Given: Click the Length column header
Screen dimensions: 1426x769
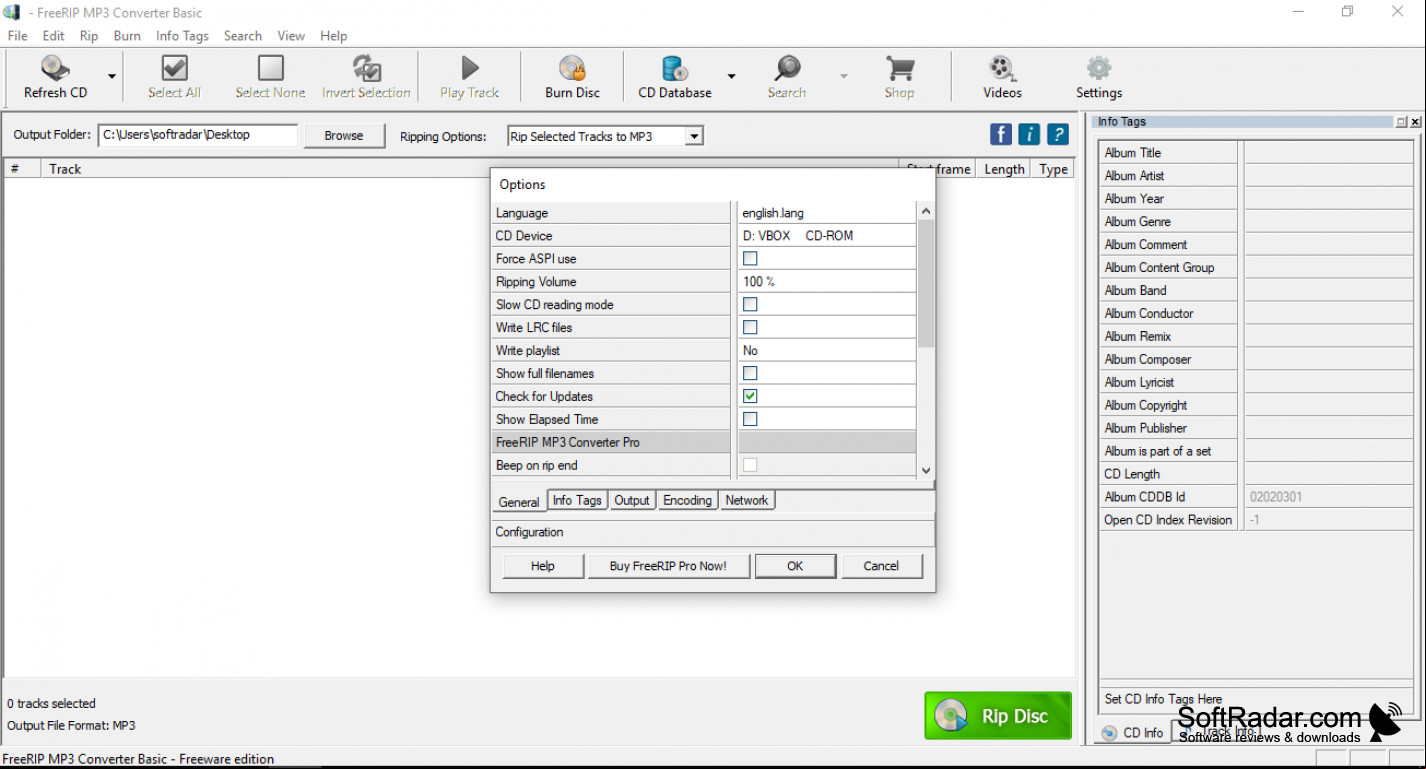Looking at the screenshot, I should [1004, 169].
